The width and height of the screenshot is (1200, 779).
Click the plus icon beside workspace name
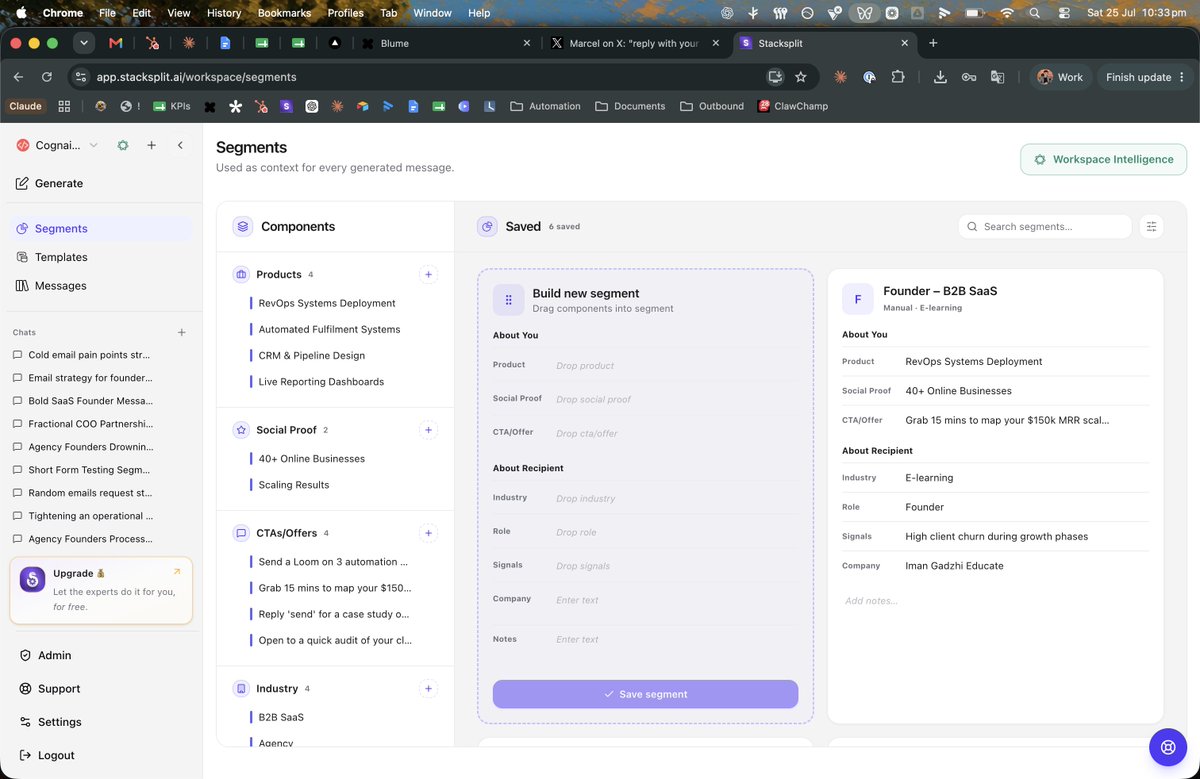click(x=151, y=145)
